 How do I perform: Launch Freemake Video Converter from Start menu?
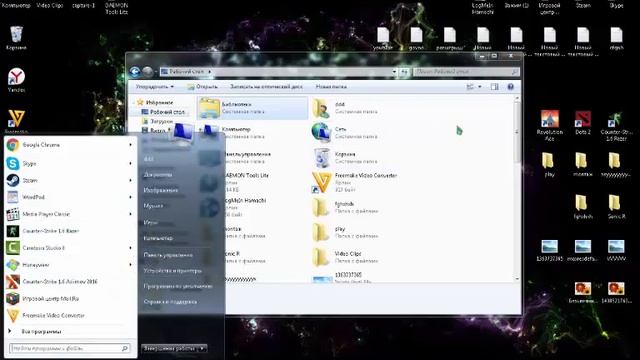[69, 316]
